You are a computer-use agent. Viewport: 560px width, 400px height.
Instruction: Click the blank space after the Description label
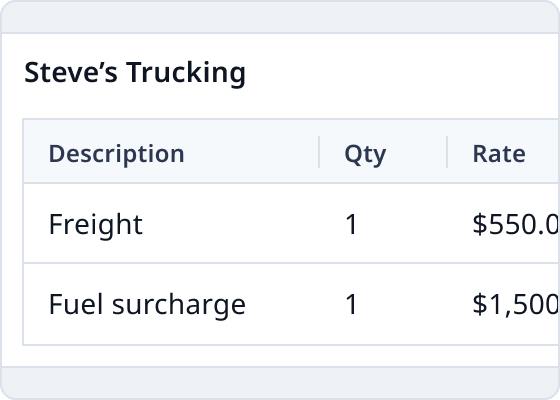[250, 154]
